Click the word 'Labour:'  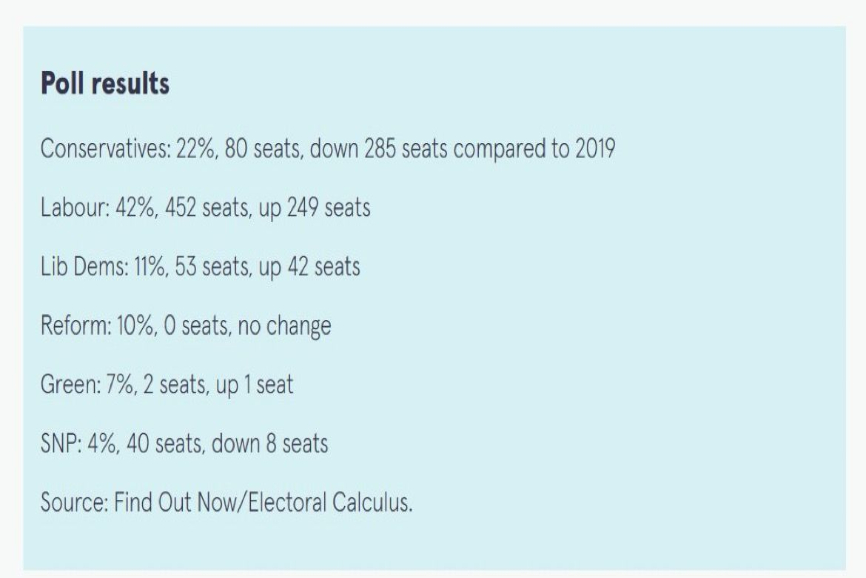point(75,208)
